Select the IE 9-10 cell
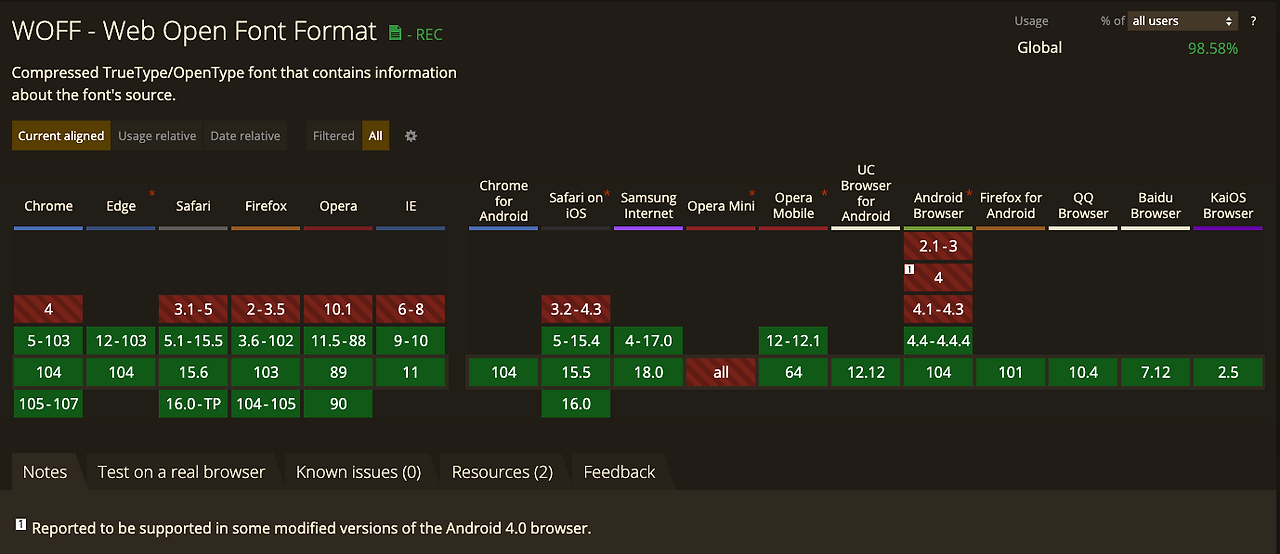The width and height of the screenshot is (1280, 554). (411, 341)
